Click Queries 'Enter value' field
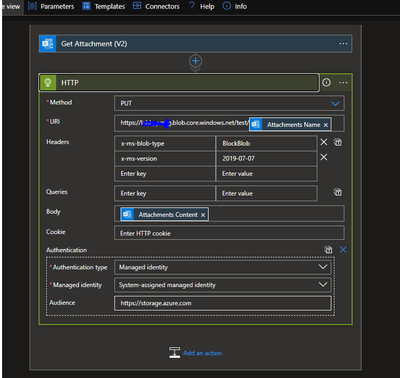 (x=266, y=193)
